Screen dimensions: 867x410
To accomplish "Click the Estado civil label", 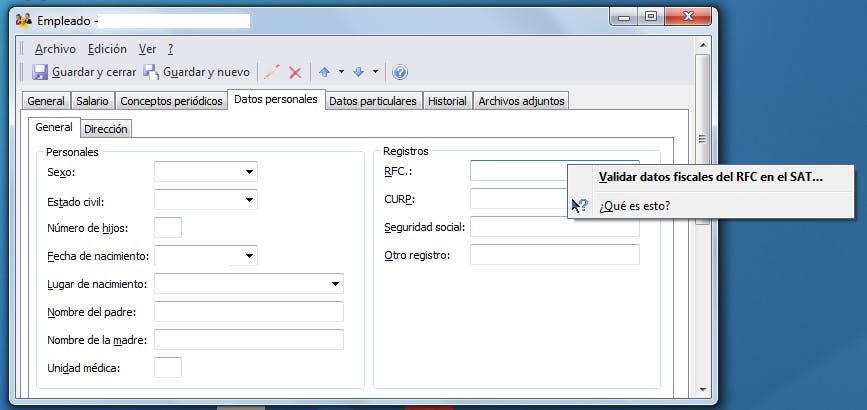I will pyautogui.click(x=76, y=200).
